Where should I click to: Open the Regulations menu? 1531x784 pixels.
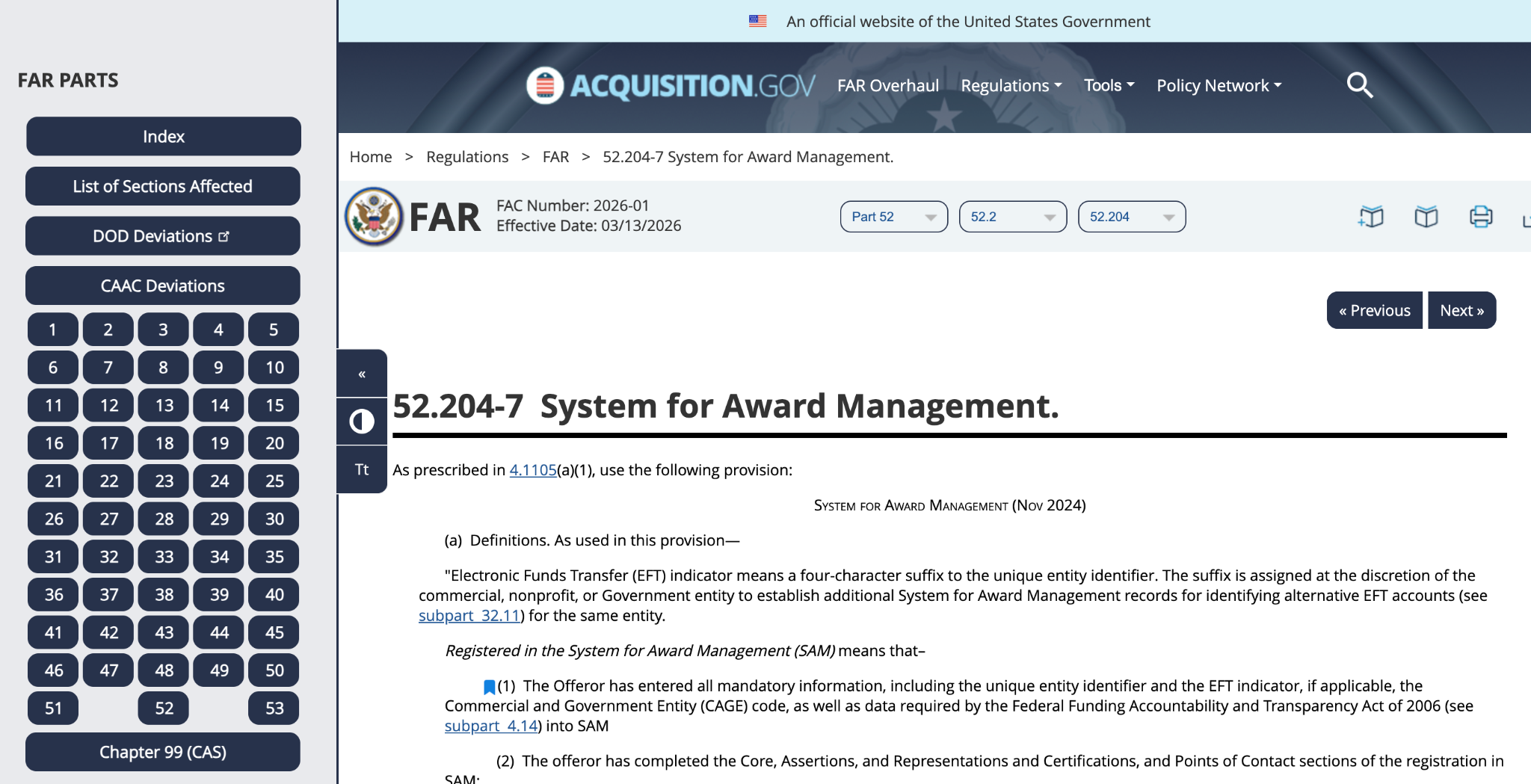tap(1011, 86)
